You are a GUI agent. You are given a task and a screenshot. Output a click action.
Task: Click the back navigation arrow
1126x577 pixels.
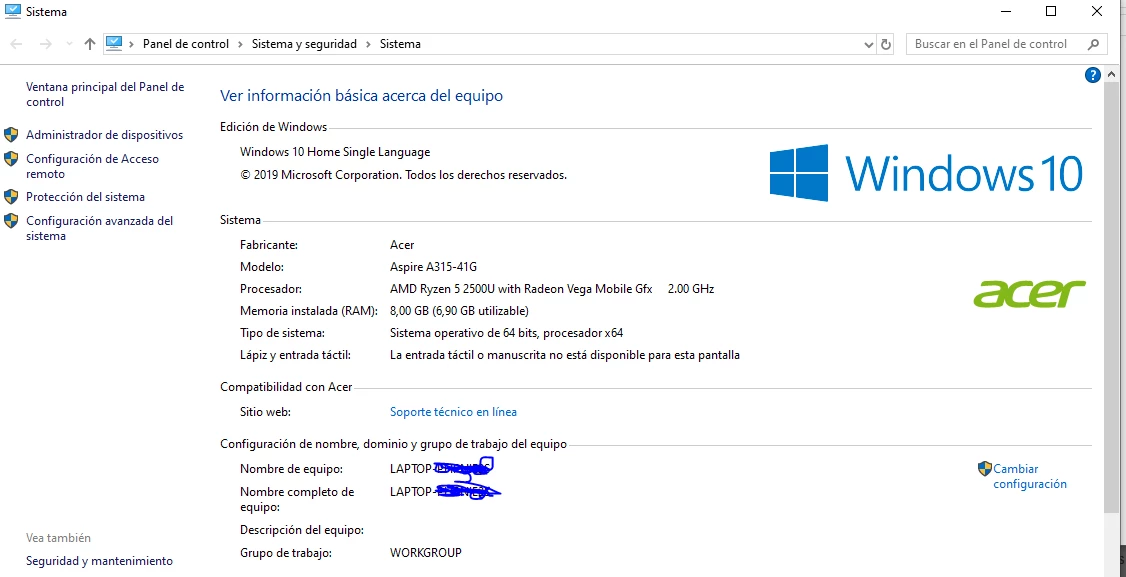16,44
